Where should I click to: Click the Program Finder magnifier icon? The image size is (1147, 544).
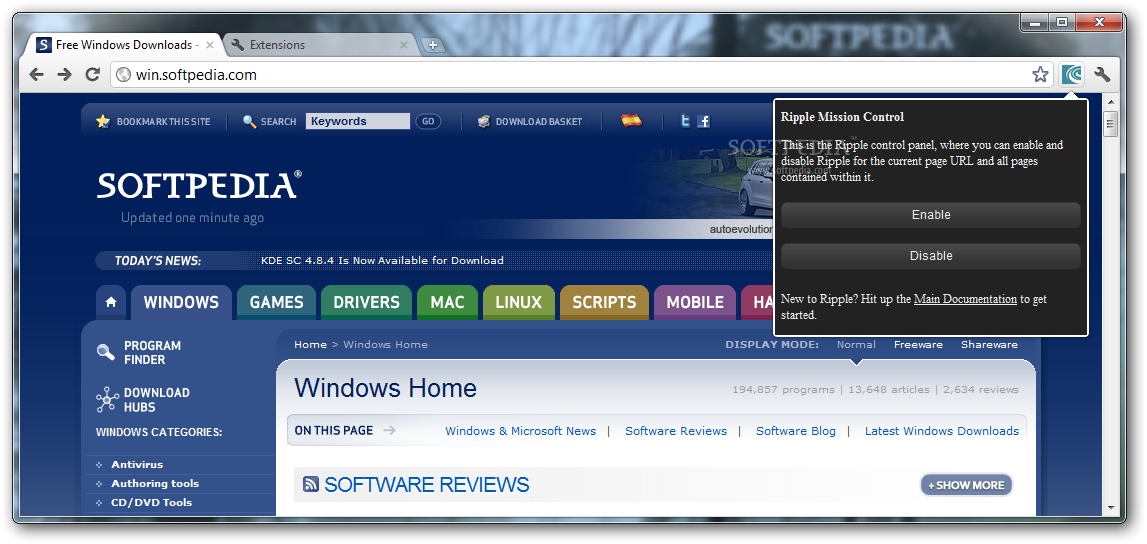[106, 352]
